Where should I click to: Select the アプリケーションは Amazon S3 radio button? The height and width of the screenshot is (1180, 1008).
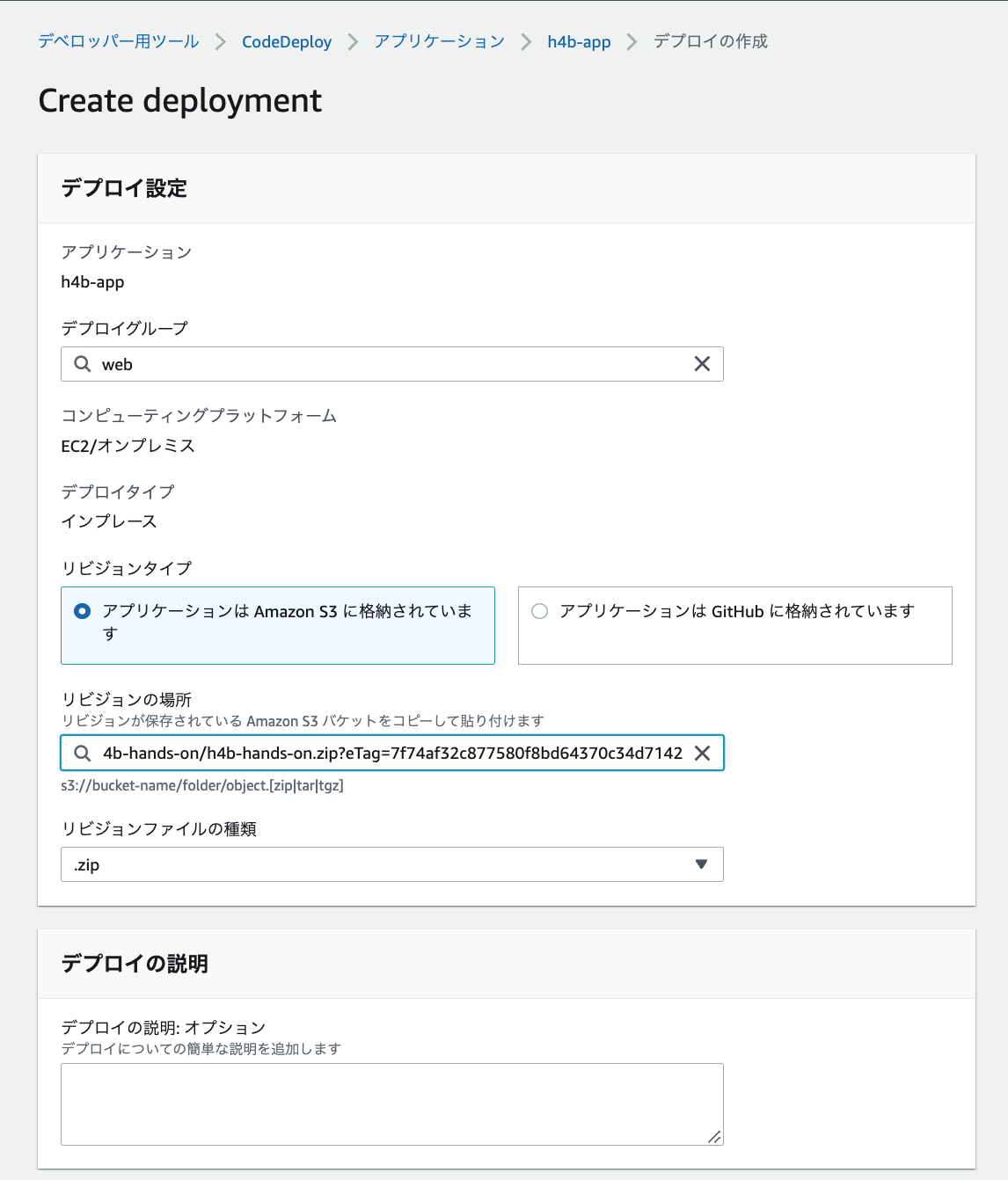(82, 610)
